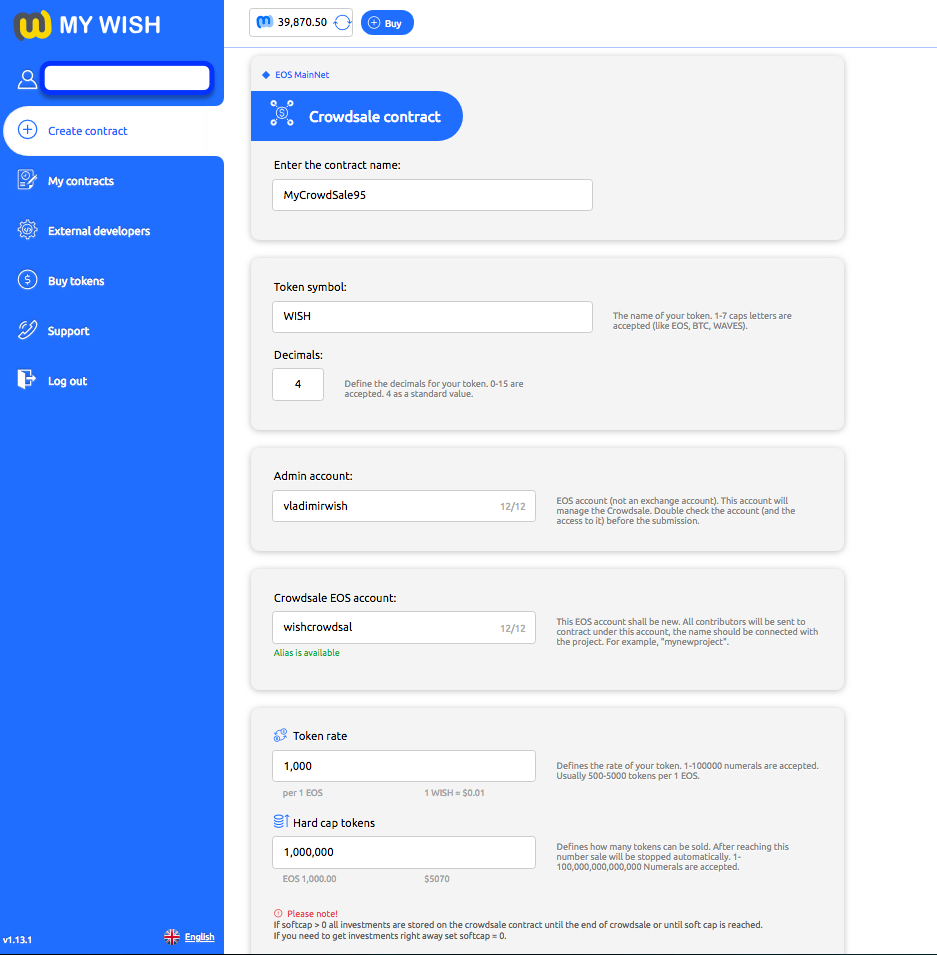This screenshot has width=937, height=955.
Task: Focus the Hard cap tokens field 1,000,000
Action: tap(403, 853)
